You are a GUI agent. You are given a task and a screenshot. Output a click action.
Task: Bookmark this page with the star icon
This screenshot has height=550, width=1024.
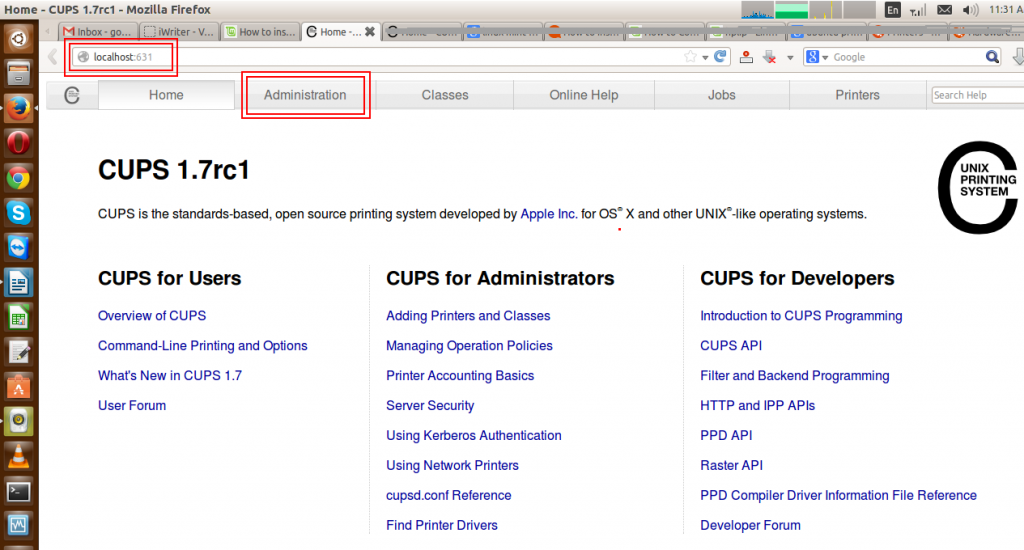tap(690, 57)
